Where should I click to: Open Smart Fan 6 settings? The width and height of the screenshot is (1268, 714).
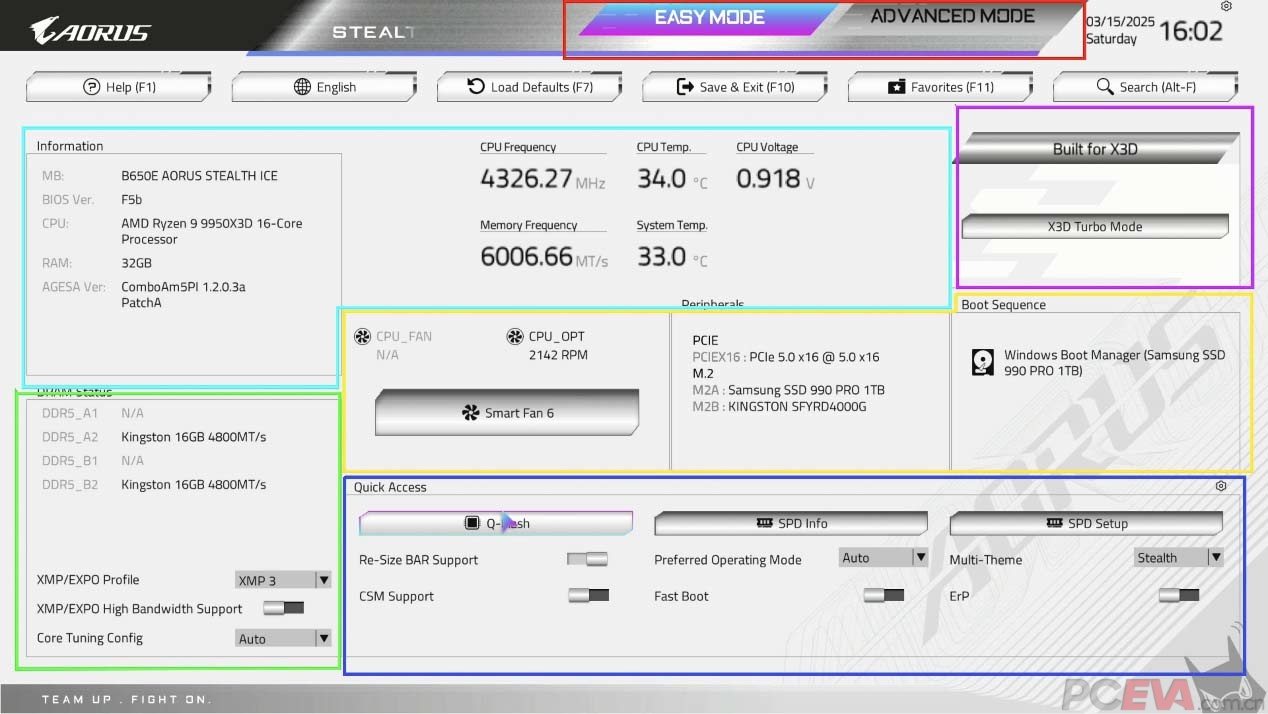coord(507,413)
